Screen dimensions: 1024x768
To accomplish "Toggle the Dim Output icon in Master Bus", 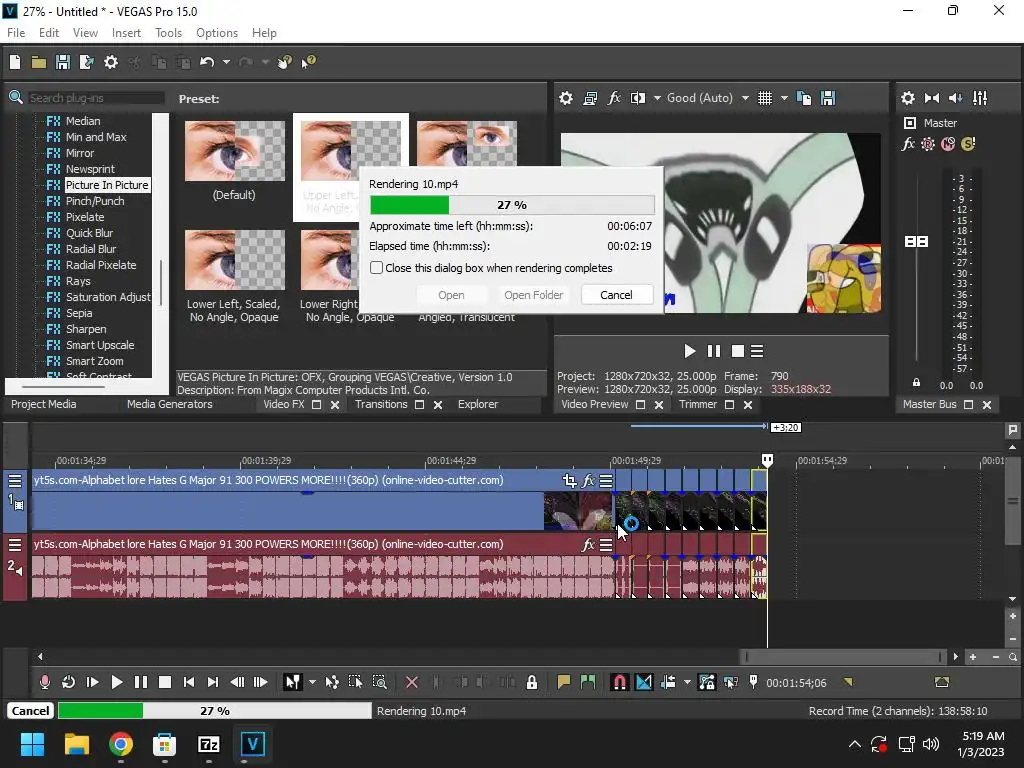I will 955,98.
